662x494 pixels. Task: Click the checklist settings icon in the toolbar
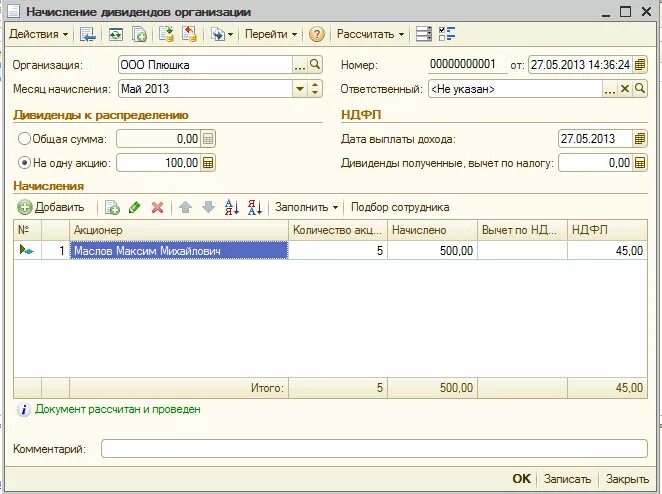[x=447, y=34]
